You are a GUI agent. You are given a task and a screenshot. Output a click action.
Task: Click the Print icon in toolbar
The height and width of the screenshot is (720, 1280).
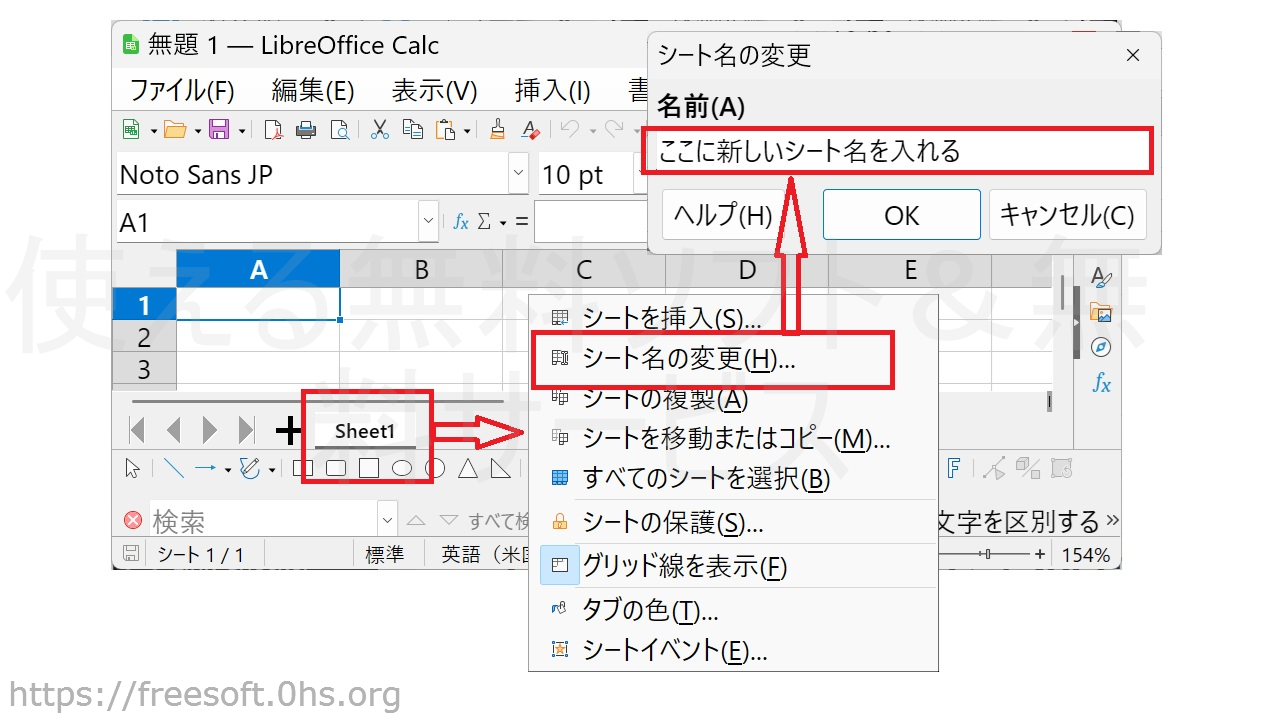(307, 130)
